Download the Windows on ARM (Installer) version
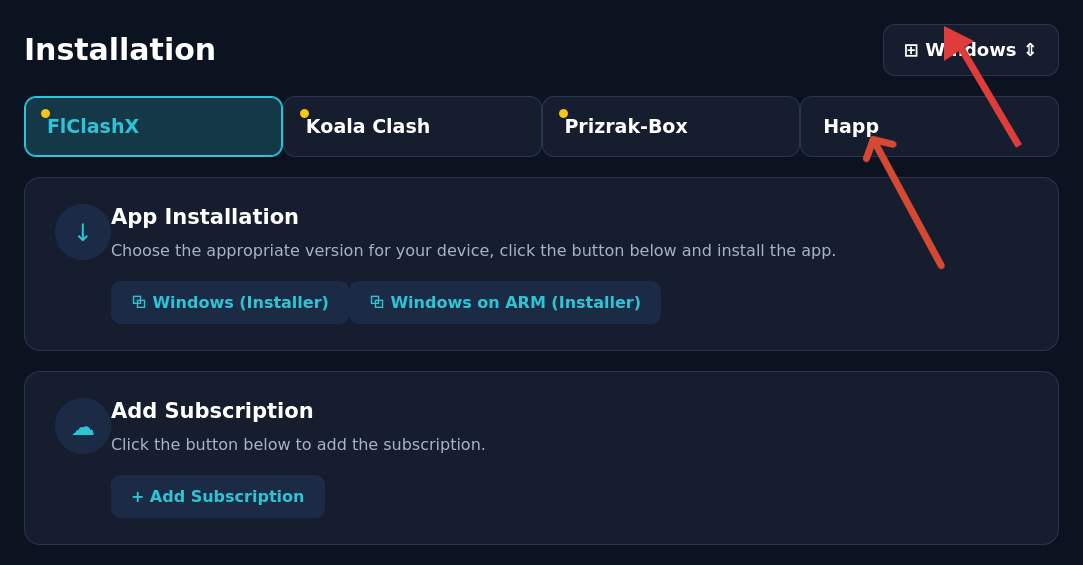Viewport: 1083px width, 565px height. click(x=505, y=303)
